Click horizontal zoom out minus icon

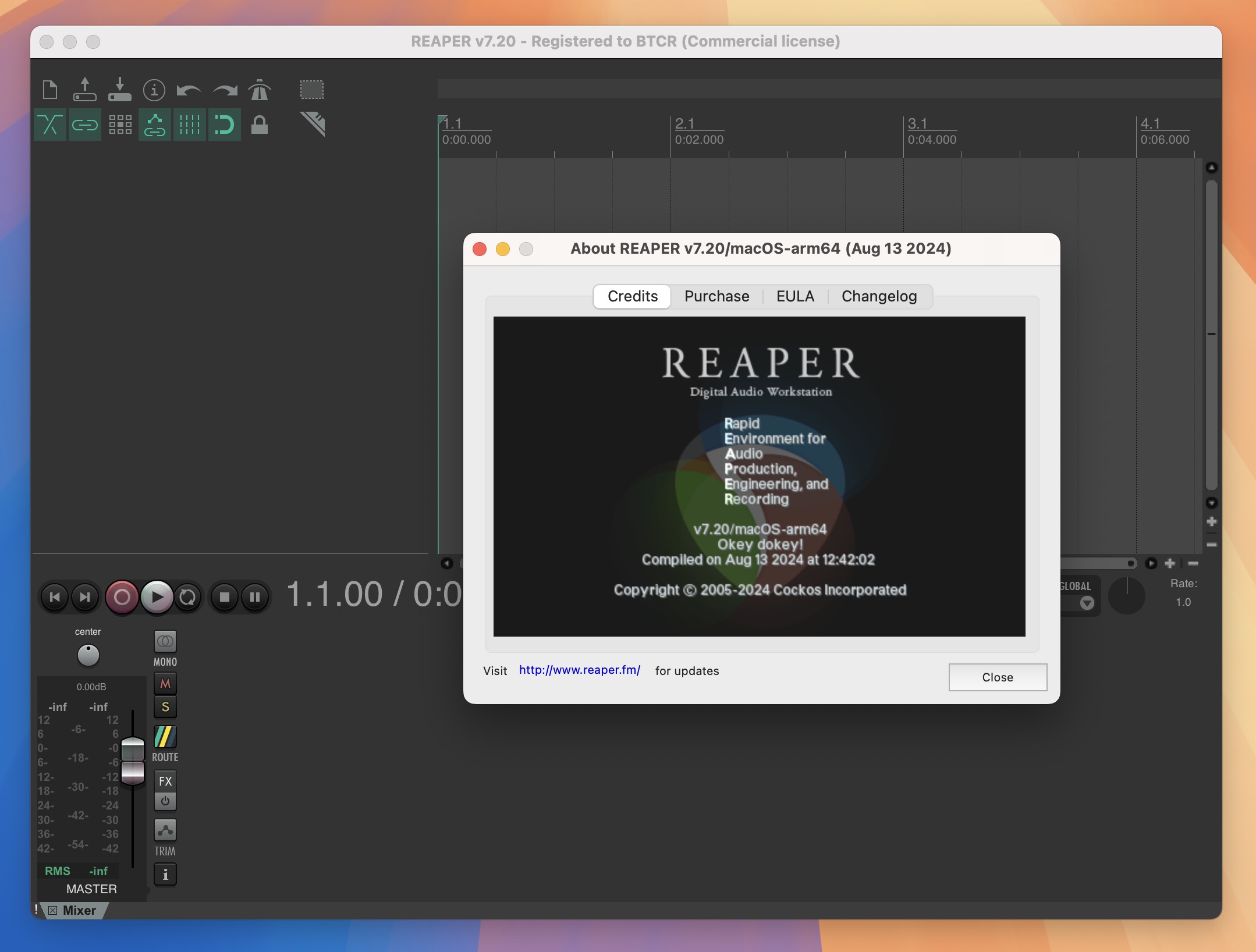(1193, 563)
